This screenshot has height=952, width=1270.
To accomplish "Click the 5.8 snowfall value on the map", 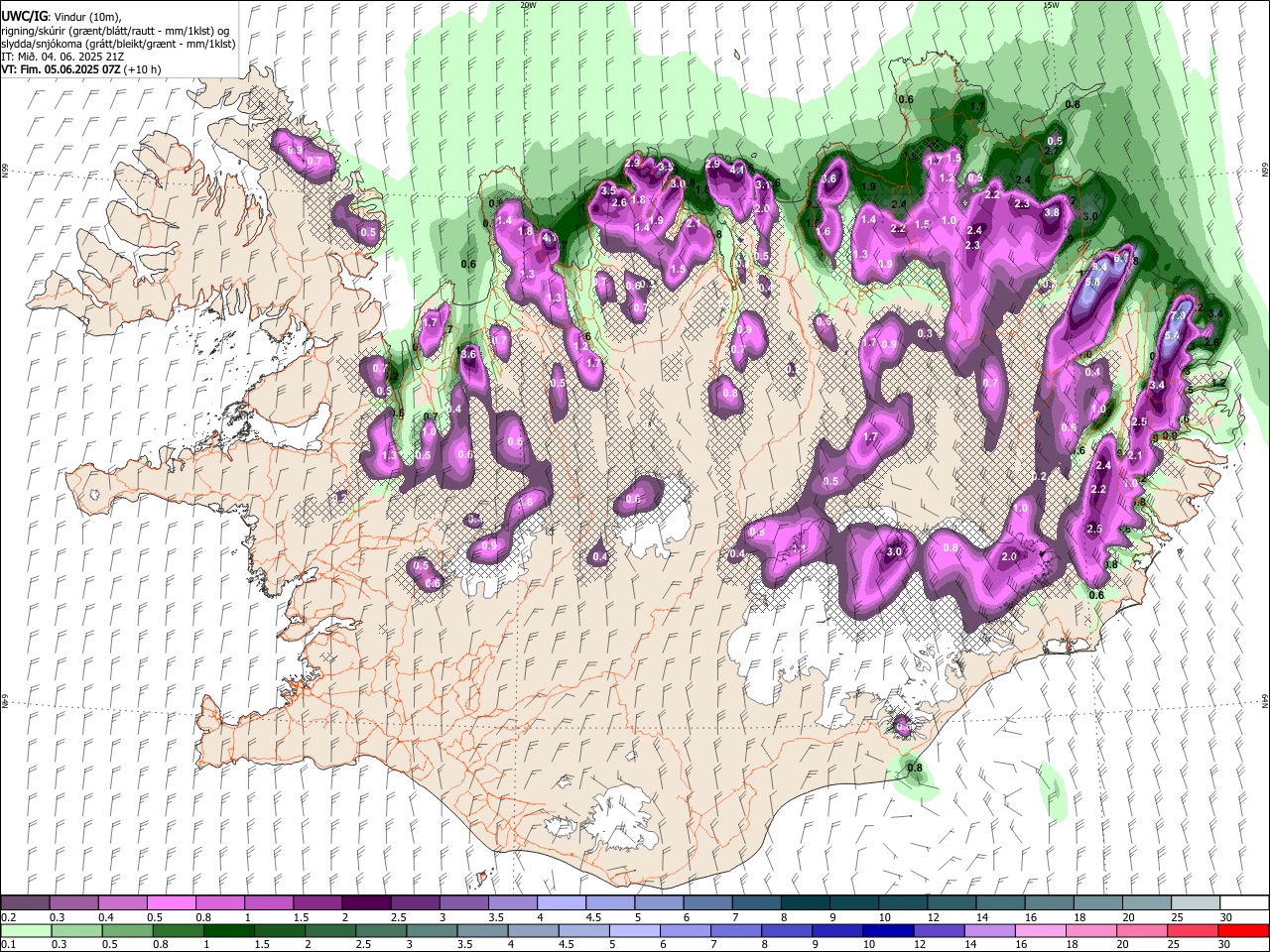I will pyautogui.click(x=1093, y=283).
